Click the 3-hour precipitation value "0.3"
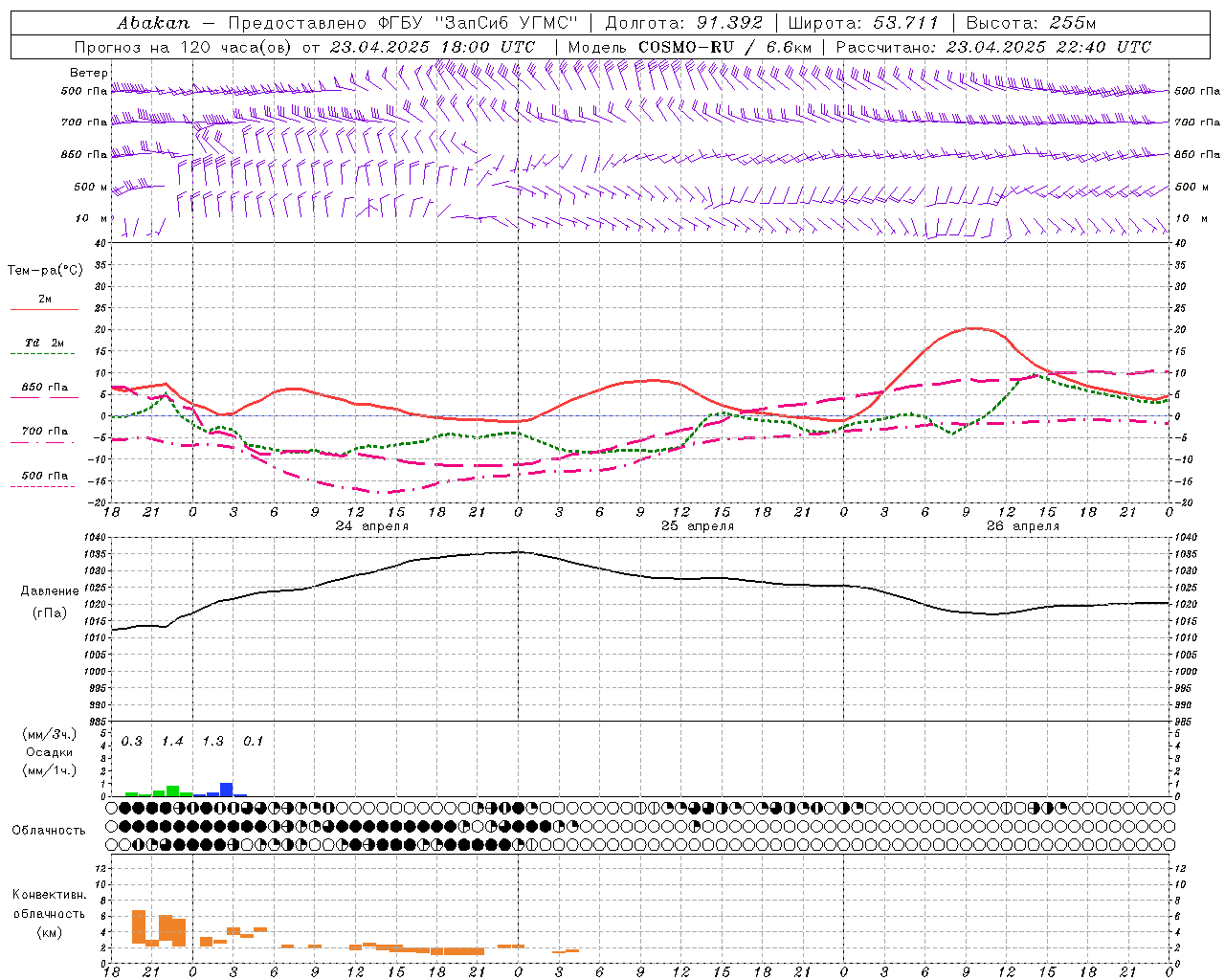The width and height of the screenshot is (1225, 980). 132,742
